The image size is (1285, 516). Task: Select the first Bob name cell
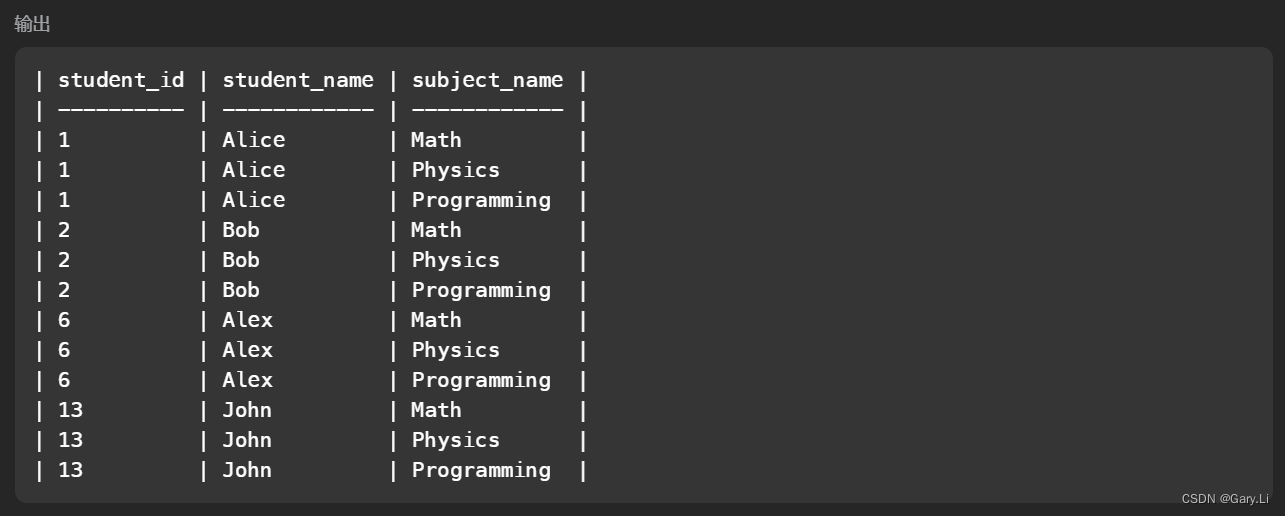[241, 230]
